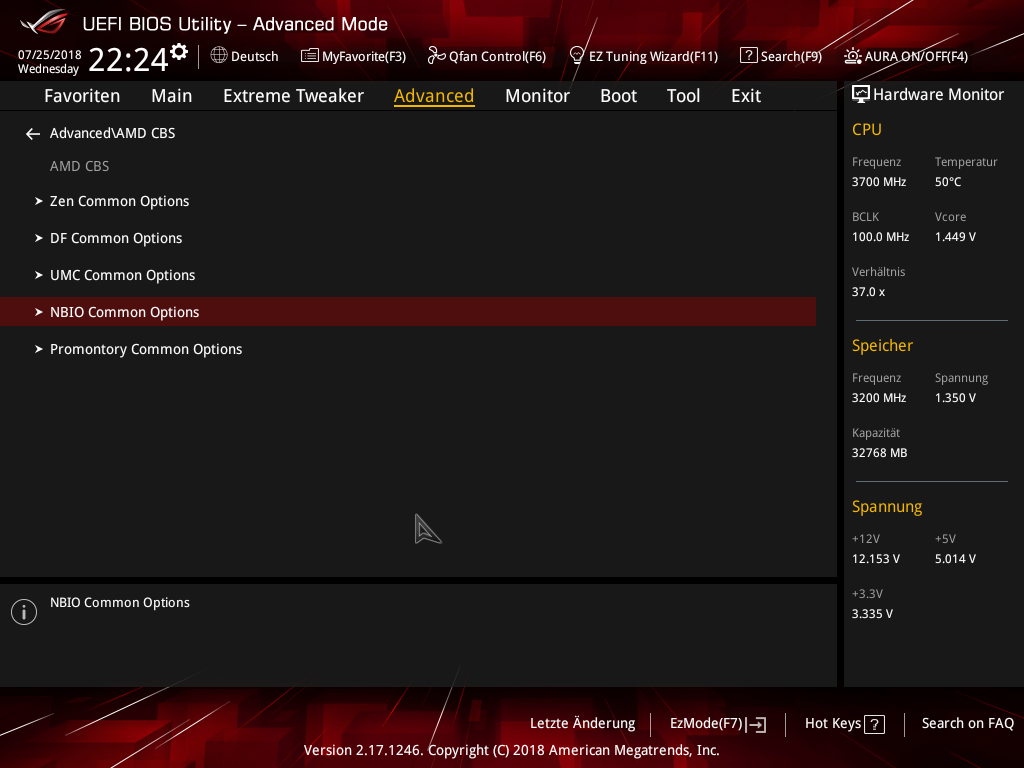
Task: Expand the DF Common Options arrow
Action: tap(39, 238)
